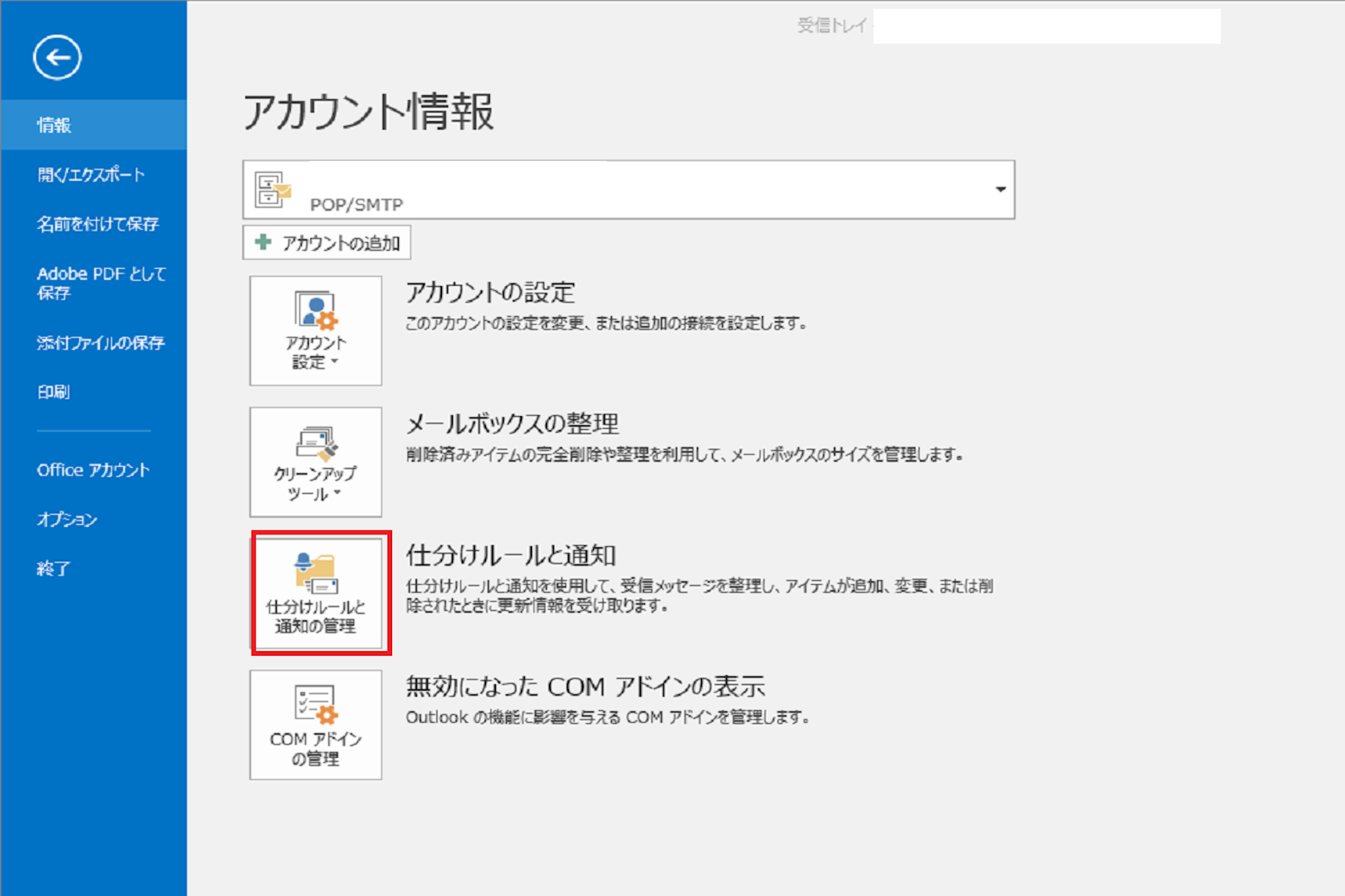Open Cleanup Tools (クリーンアップツール) icon button
The height and width of the screenshot is (896, 1345).
(315, 461)
